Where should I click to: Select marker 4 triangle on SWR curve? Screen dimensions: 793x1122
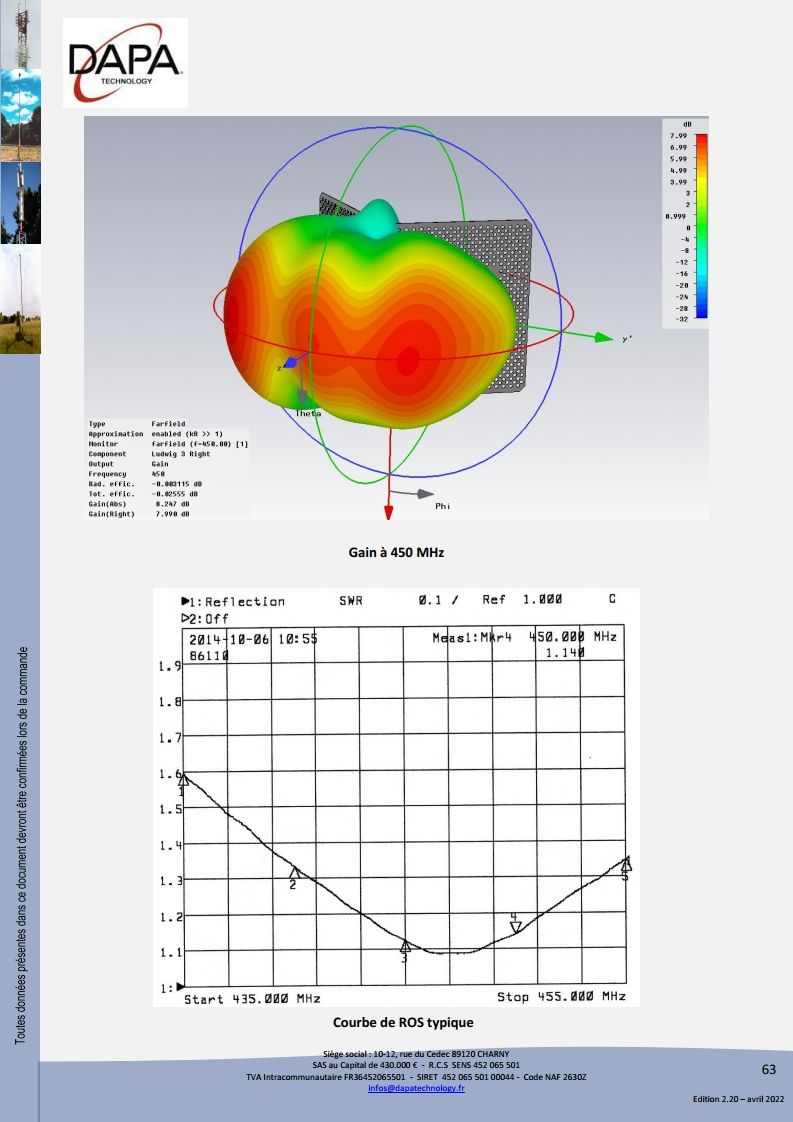point(515,927)
